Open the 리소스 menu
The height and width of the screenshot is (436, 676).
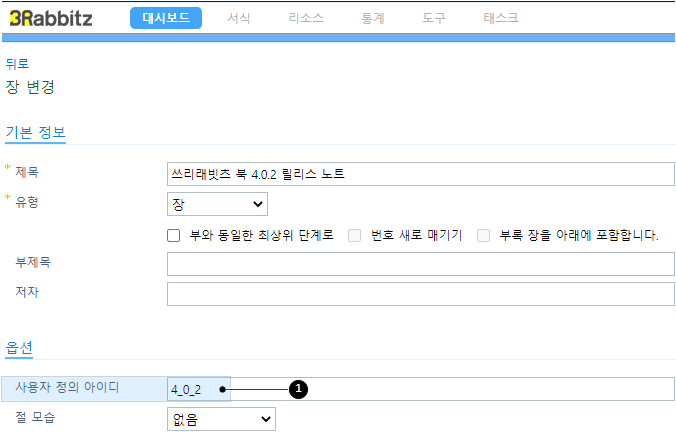coord(306,18)
